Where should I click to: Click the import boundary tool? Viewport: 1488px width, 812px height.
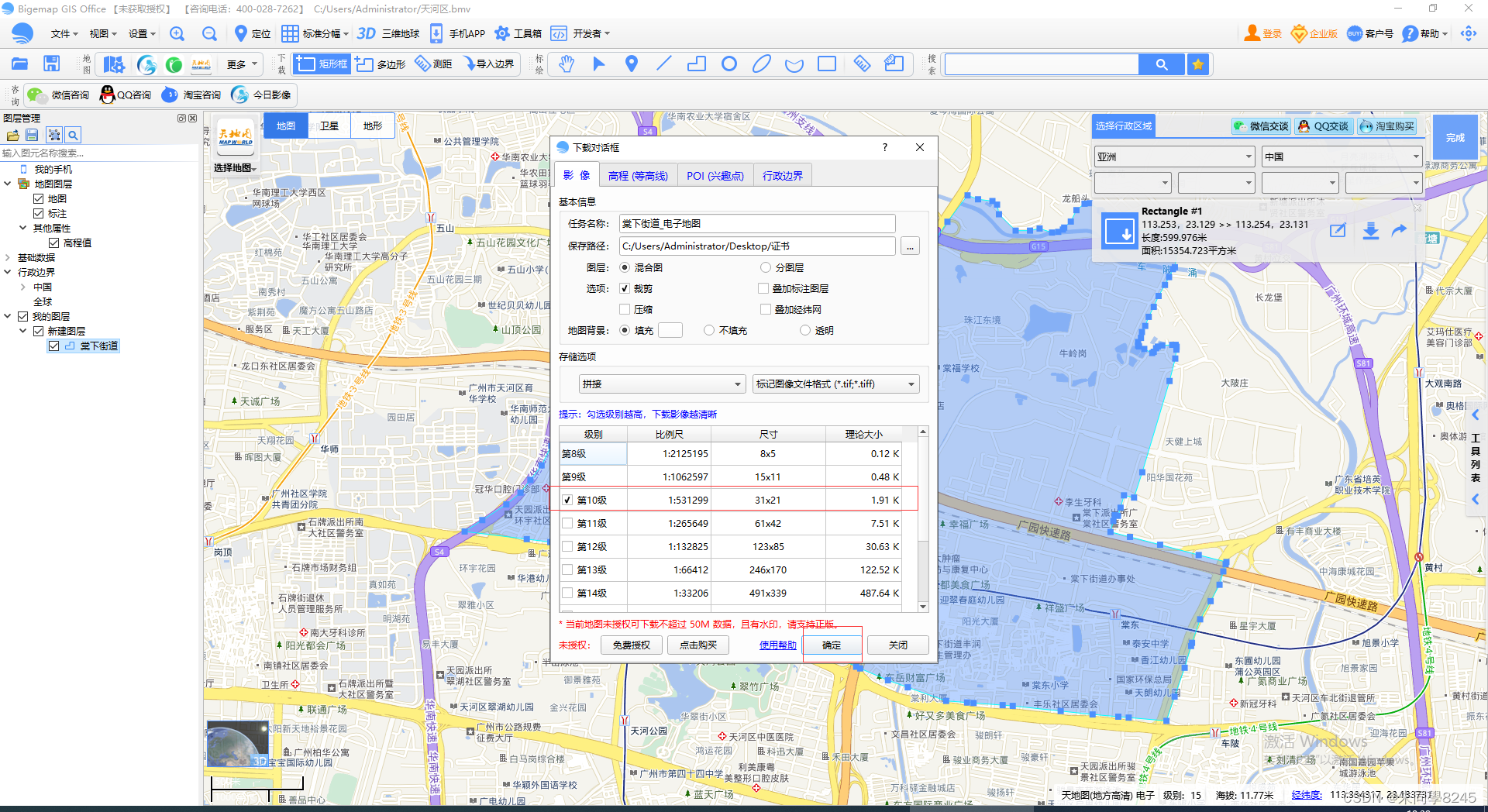tap(489, 64)
